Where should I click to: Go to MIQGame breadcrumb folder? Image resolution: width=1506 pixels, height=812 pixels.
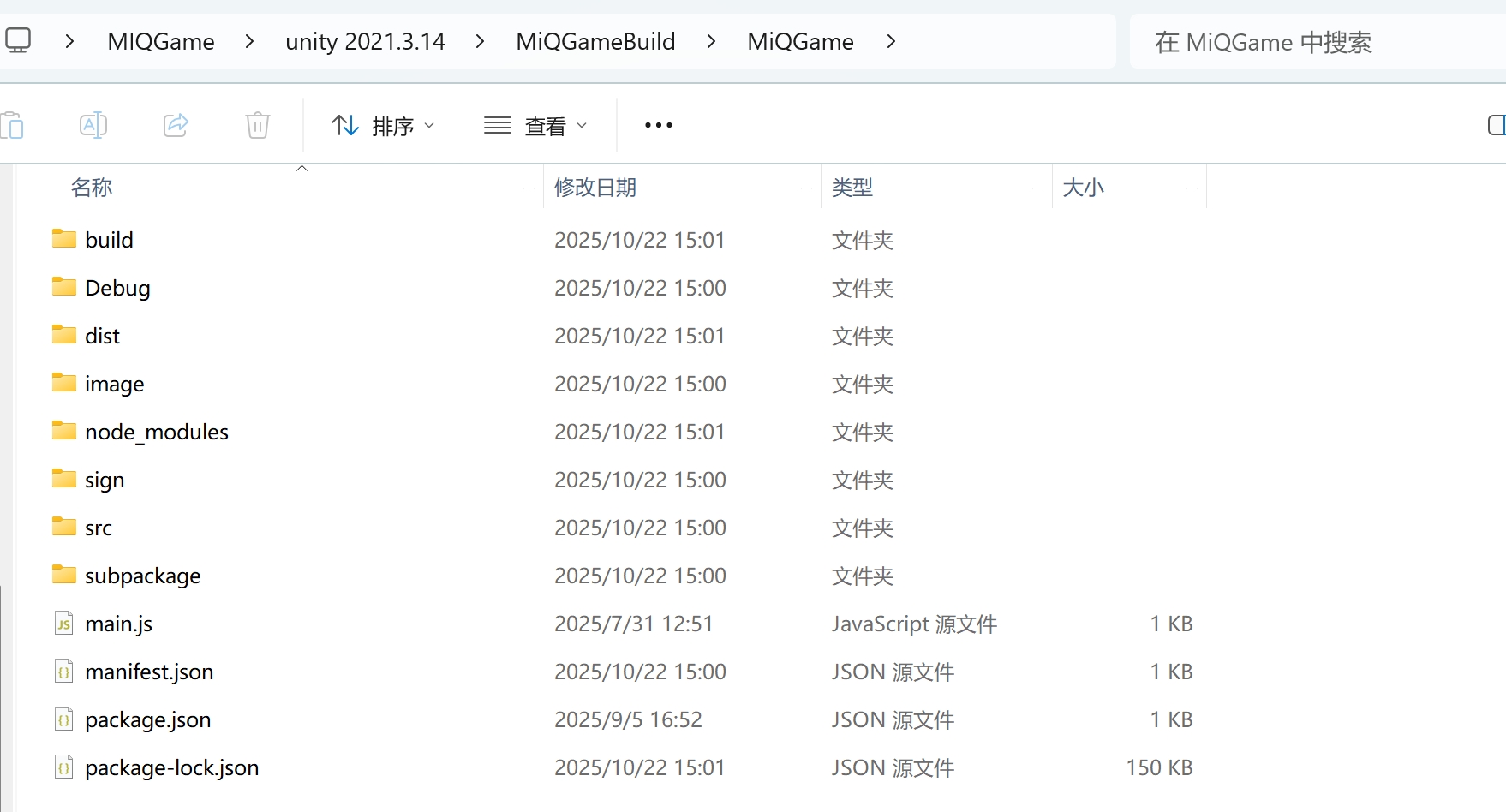(161, 41)
